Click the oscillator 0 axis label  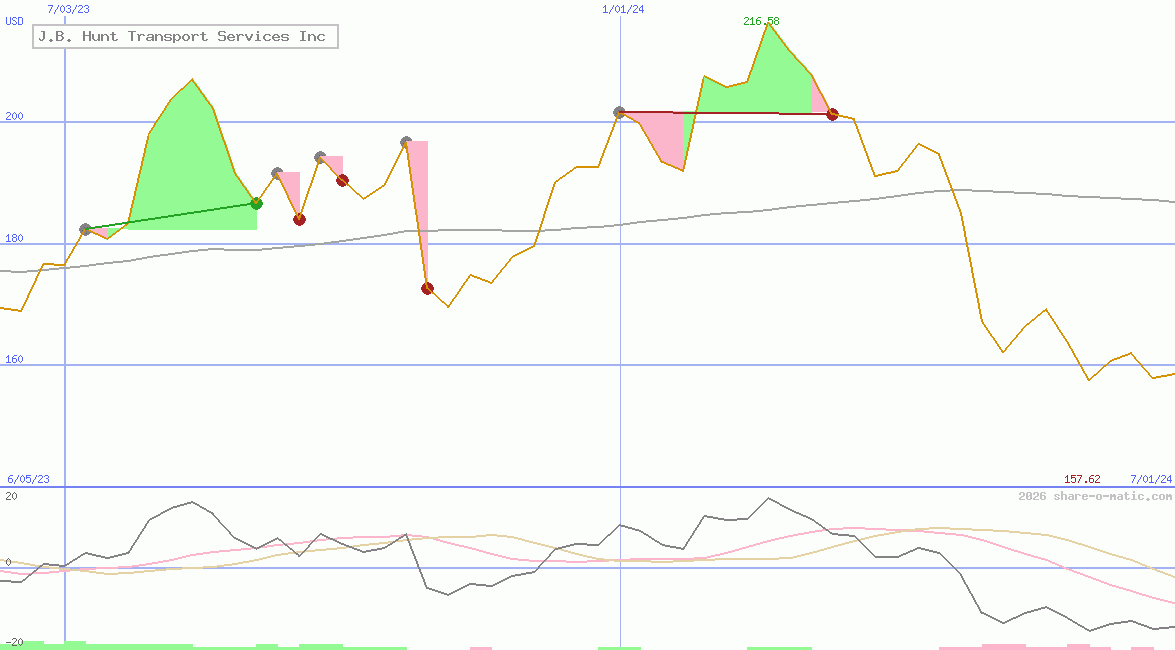[7, 562]
